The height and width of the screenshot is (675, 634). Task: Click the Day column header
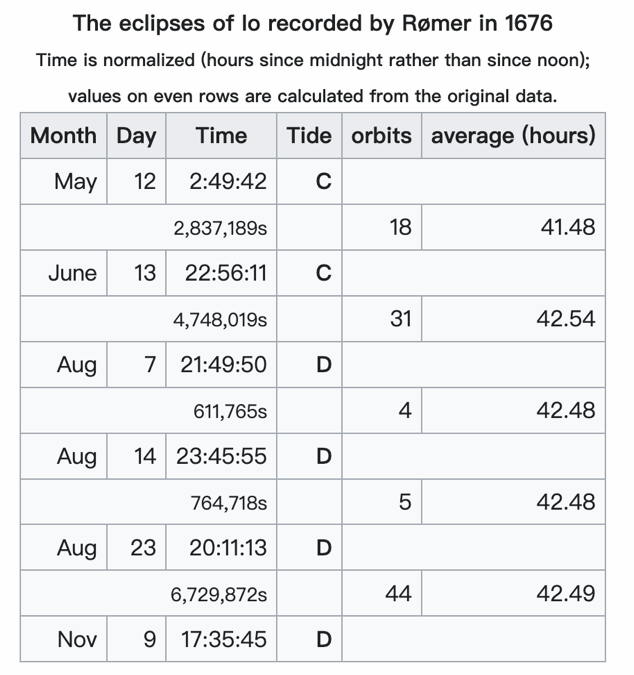(136, 136)
